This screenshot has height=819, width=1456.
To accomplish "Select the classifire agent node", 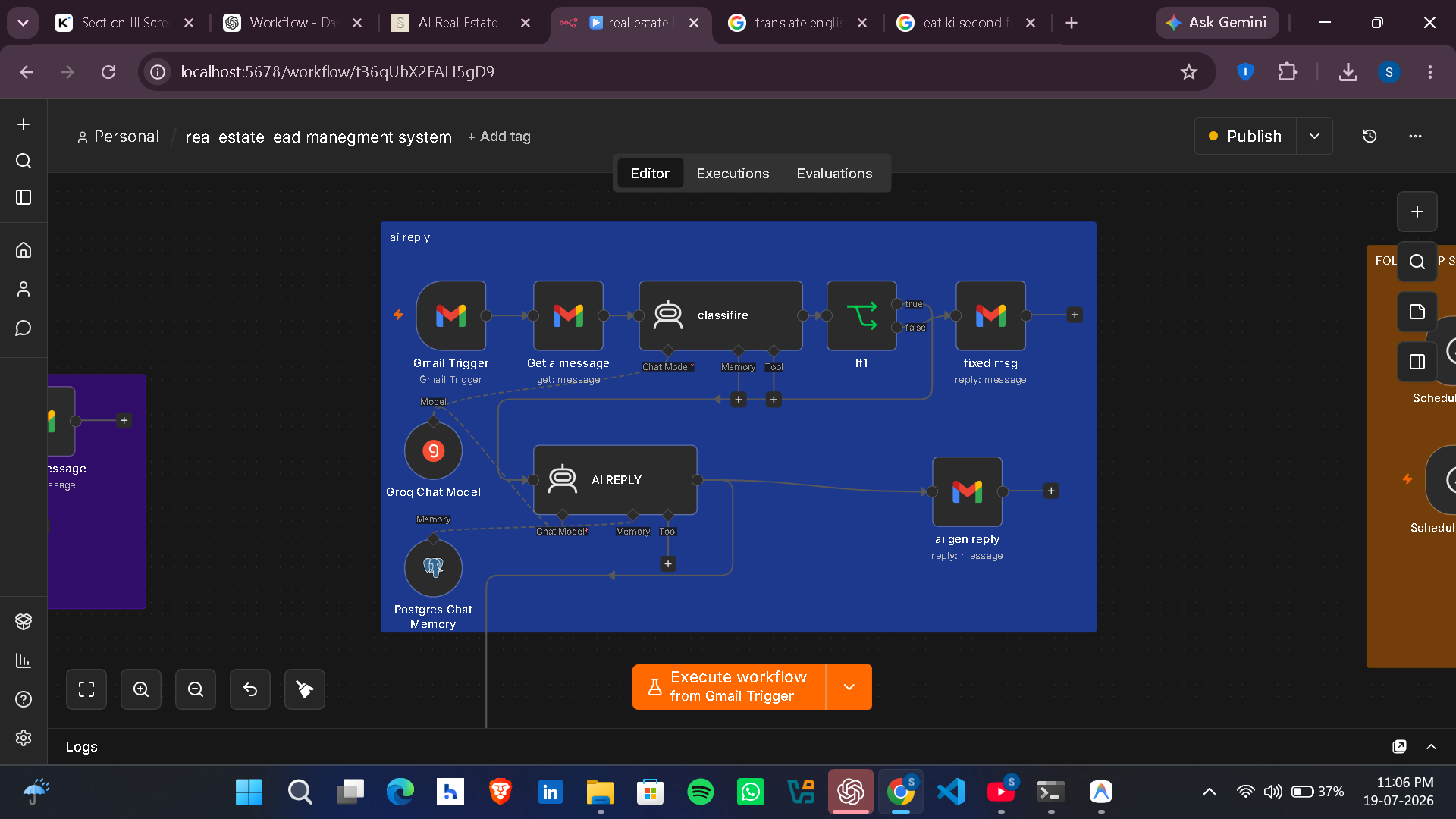I will tap(720, 315).
